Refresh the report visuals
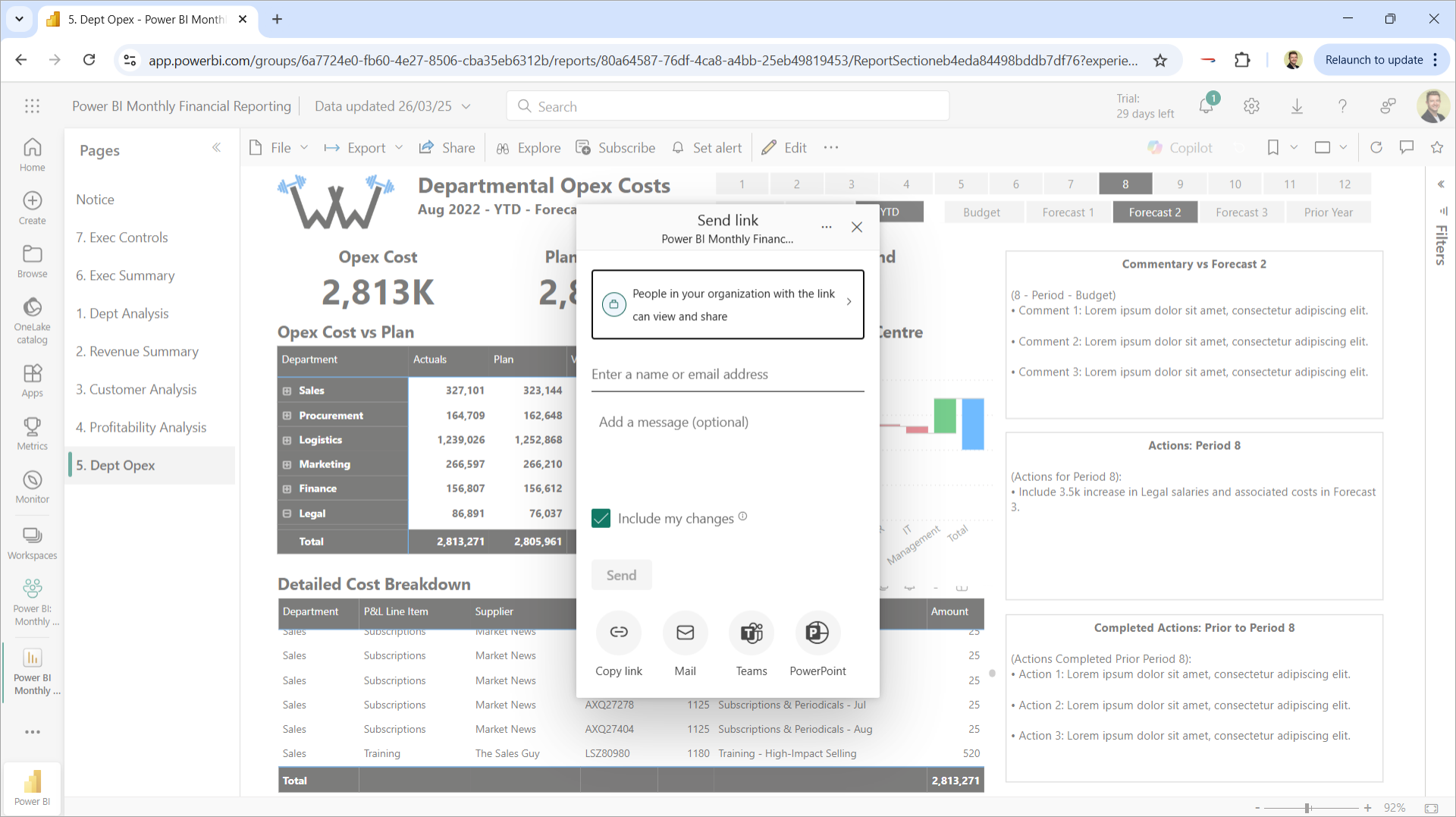The height and width of the screenshot is (817, 1456). tap(1376, 148)
